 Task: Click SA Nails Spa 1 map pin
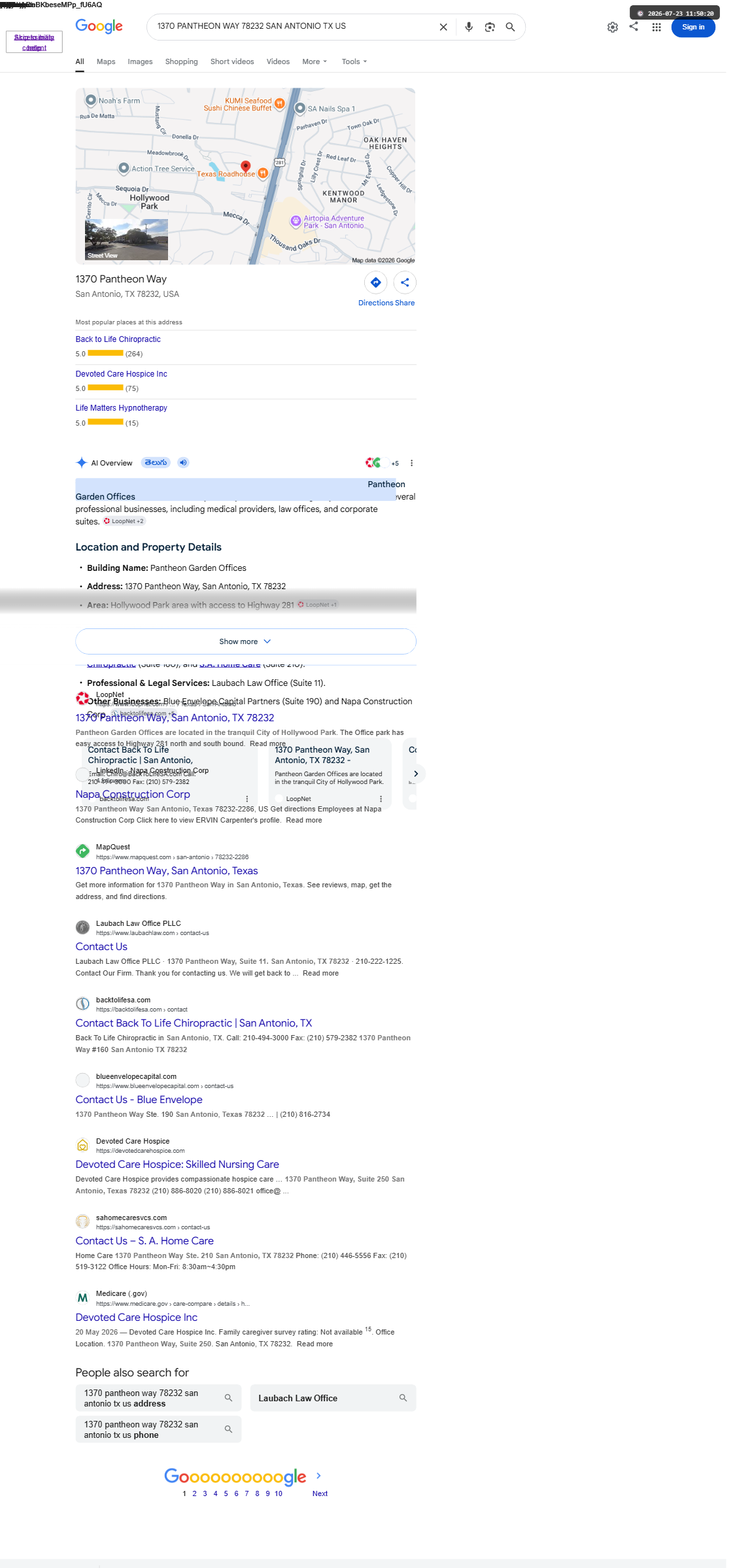(300, 108)
